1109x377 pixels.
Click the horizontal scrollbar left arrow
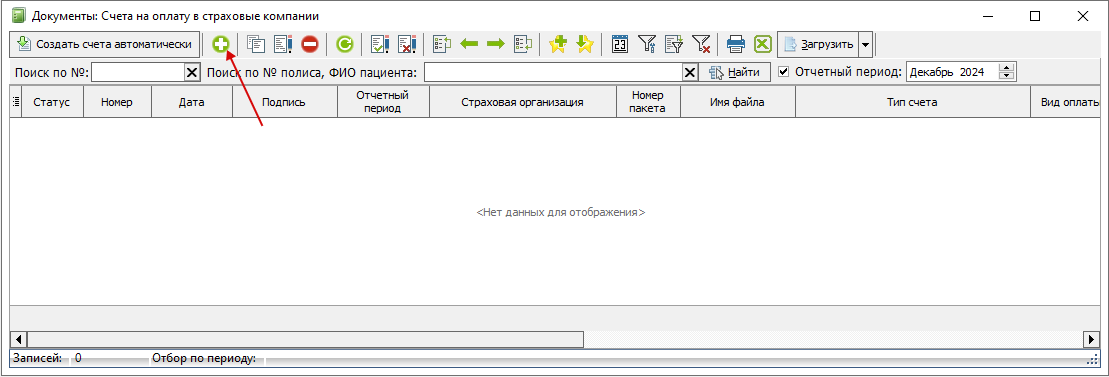pyautogui.click(x=18, y=340)
